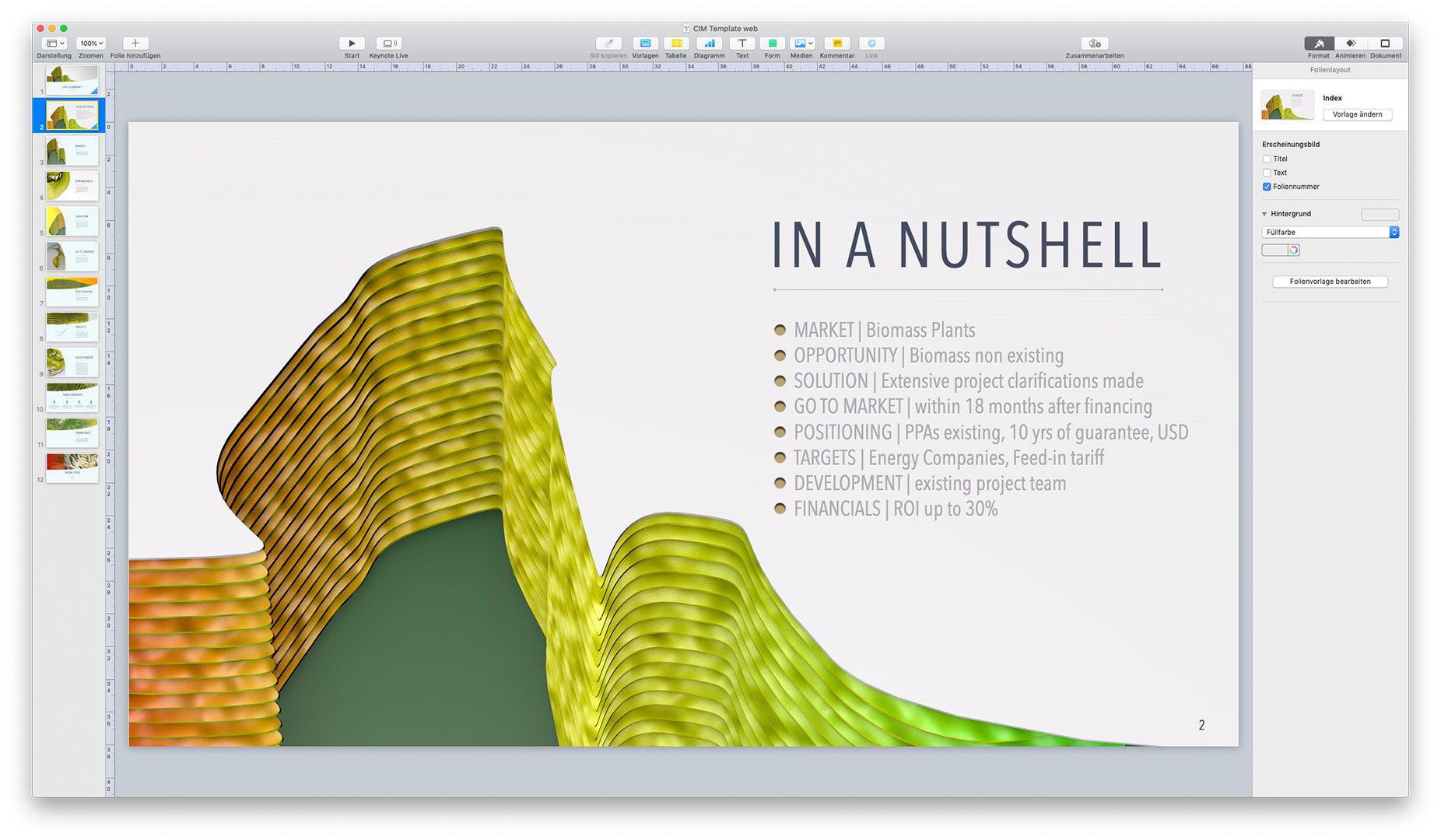
Task: Insert a text box with the Text icon
Action: tap(742, 44)
